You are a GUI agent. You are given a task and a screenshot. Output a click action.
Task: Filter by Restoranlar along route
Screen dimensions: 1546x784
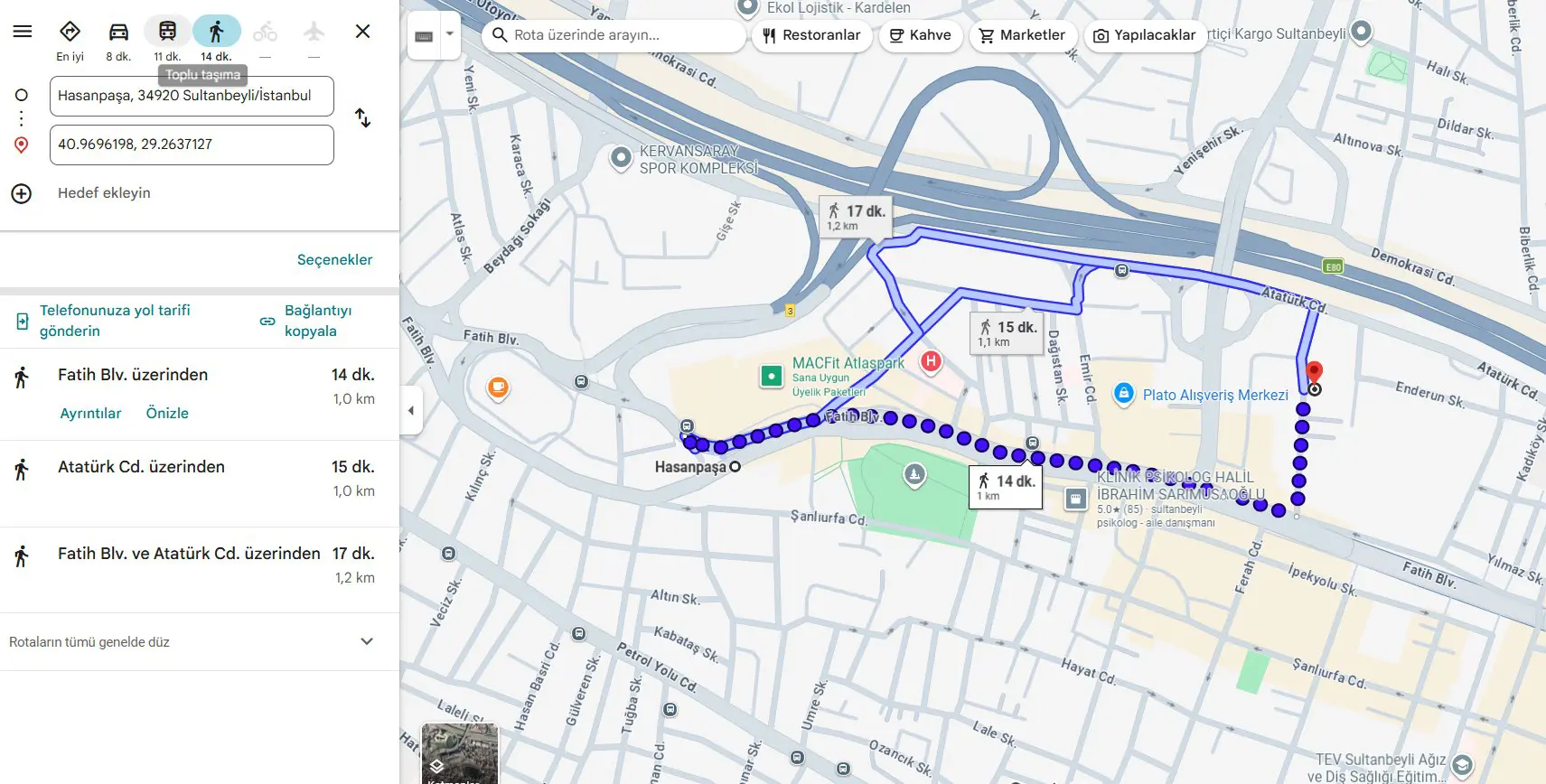811,36
